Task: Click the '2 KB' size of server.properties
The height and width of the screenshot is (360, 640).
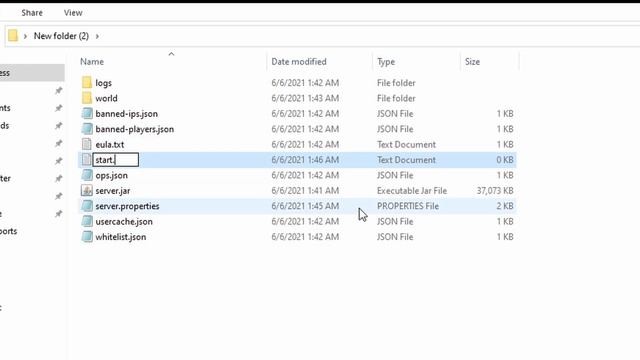Action: (x=505, y=206)
